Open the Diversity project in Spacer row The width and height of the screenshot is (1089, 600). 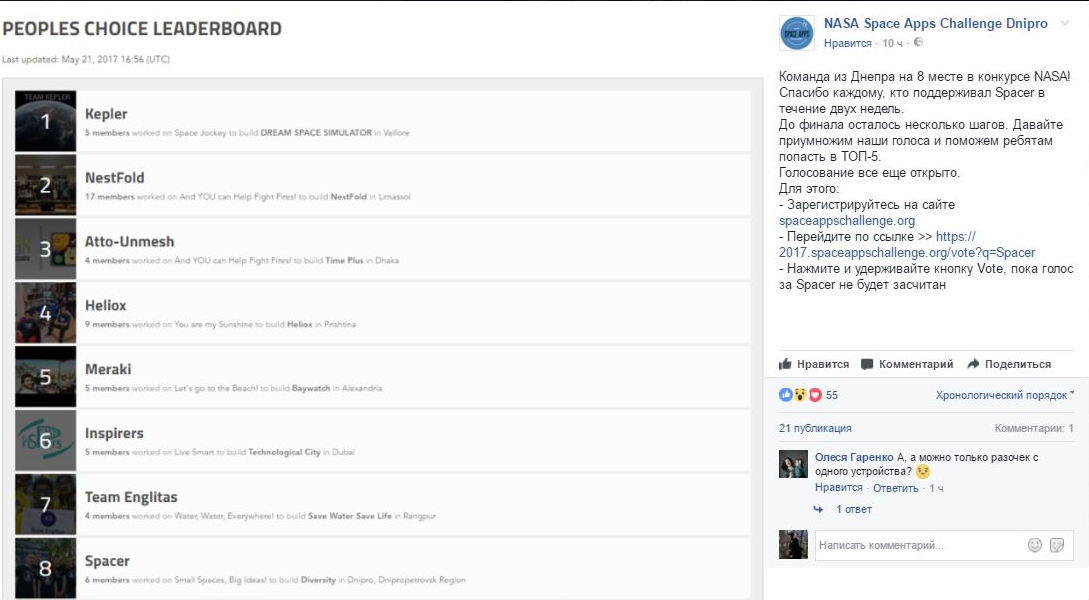pos(318,580)
